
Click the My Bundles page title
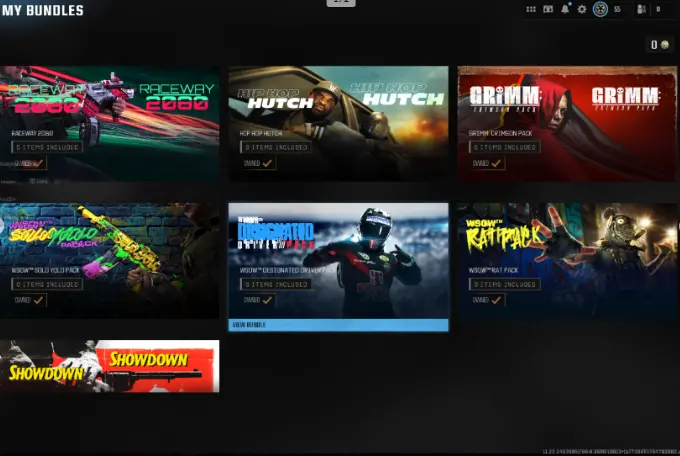click(42, 10)
